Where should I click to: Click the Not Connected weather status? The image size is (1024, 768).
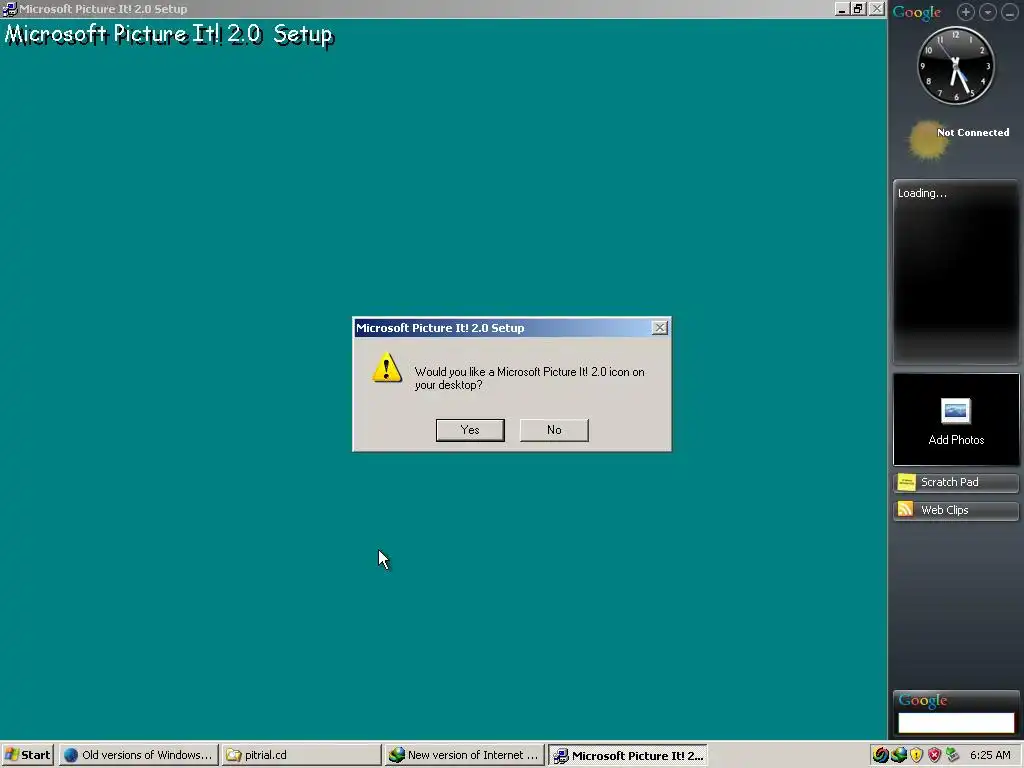[972, 133]
